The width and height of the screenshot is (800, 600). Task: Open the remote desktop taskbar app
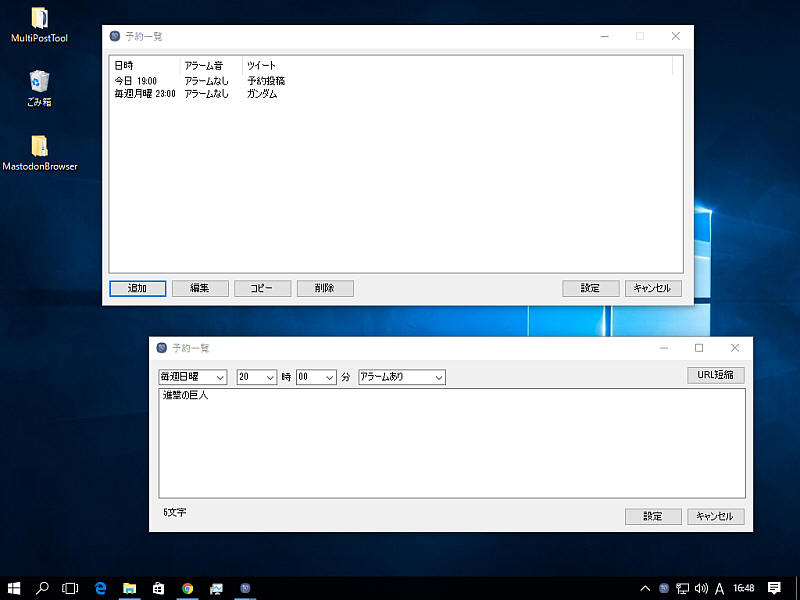point(216,588)
